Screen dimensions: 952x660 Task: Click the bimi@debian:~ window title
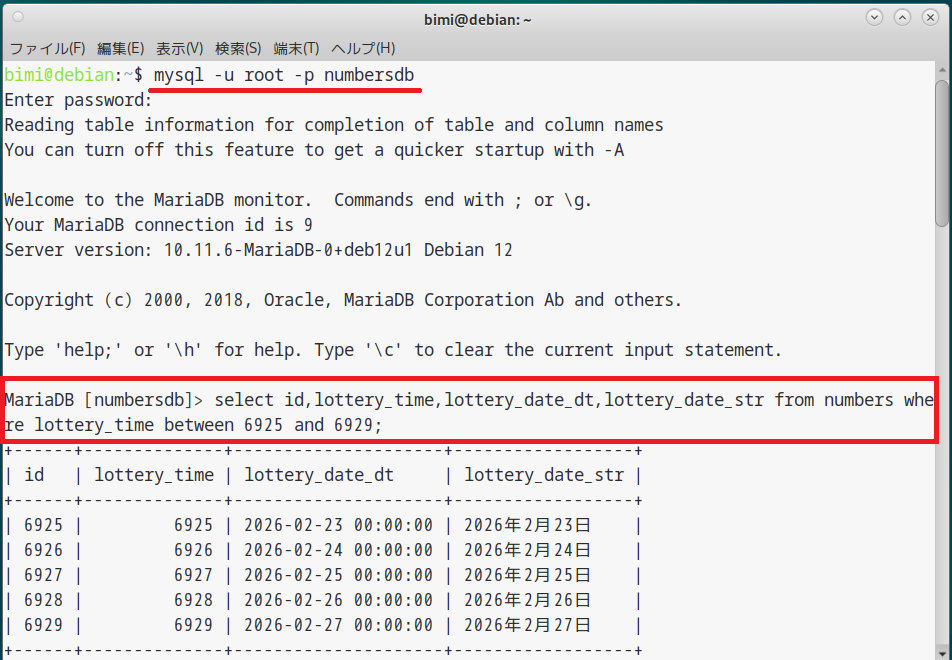click(475, 17)
